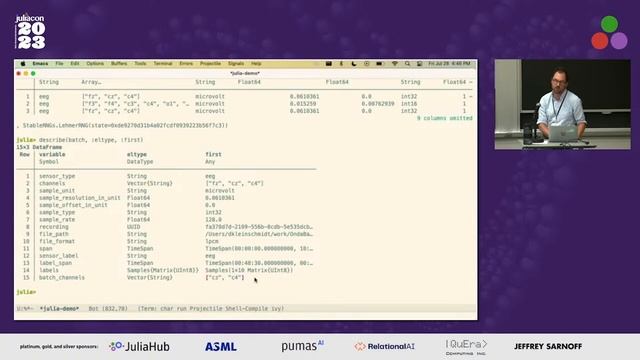
Task: Click sample_offset_in_unit variable name
Action: pos(73,205)
